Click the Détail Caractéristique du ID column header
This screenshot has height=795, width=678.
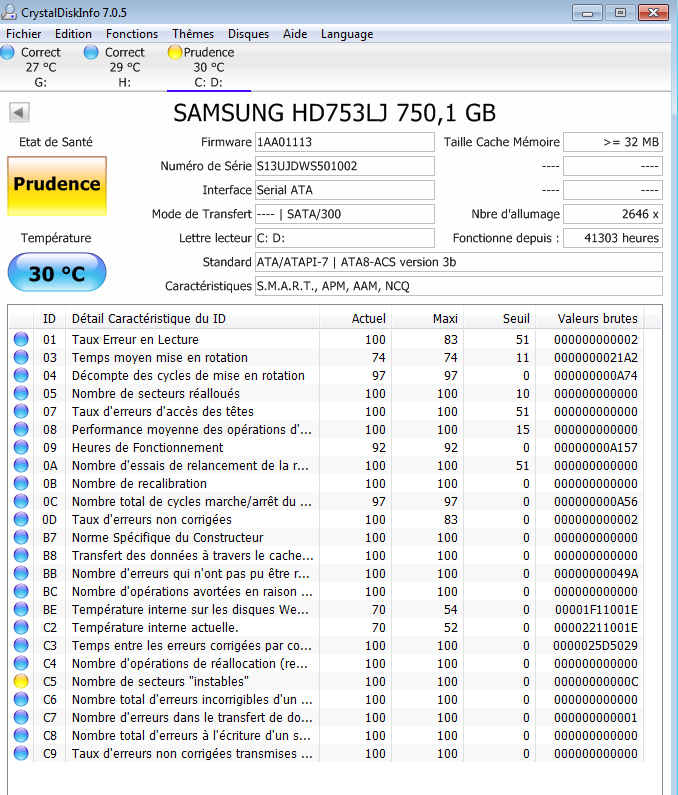(193, 318)
